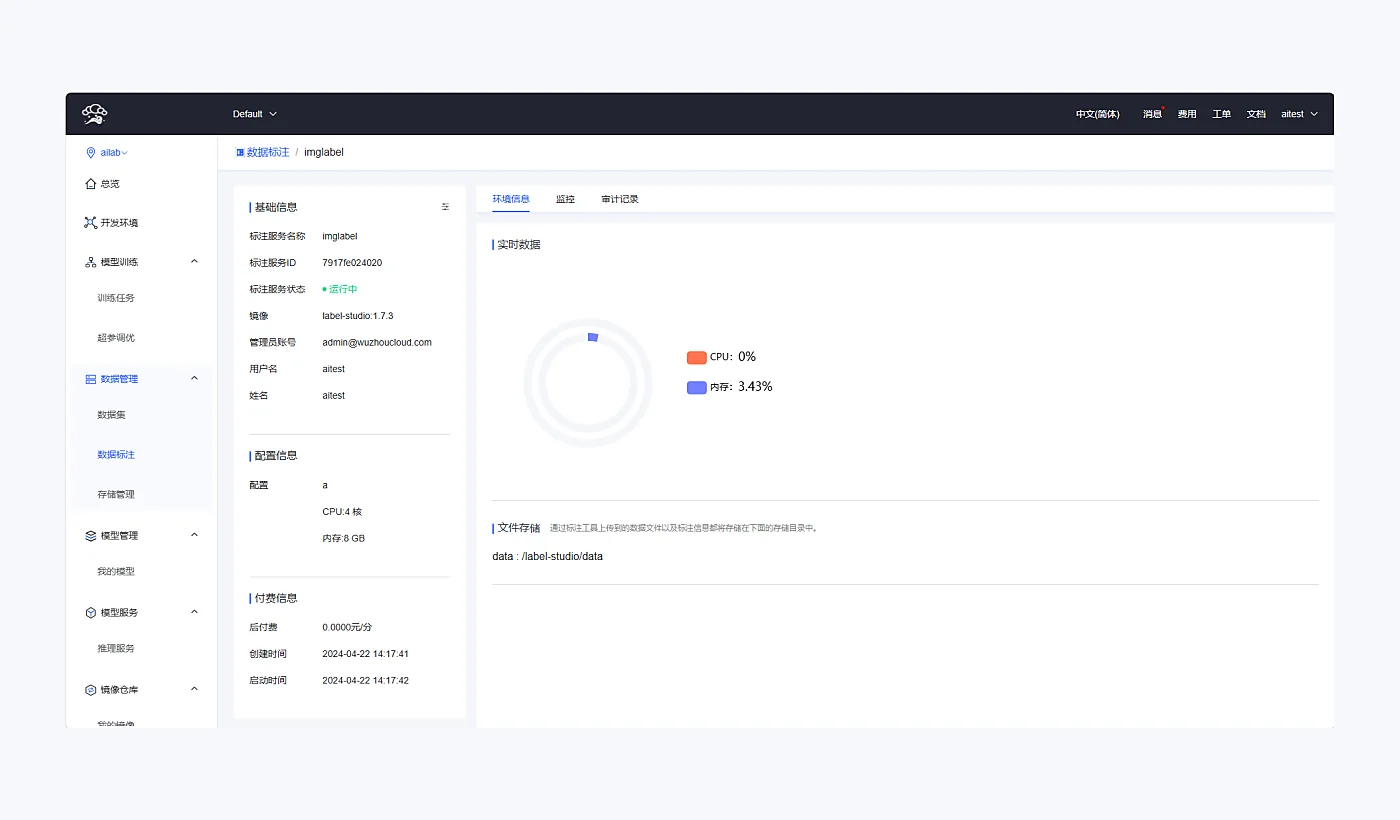1400x820 pixels.
Task: Click the memory usage value 3.43%
Action: click(755, 387)
